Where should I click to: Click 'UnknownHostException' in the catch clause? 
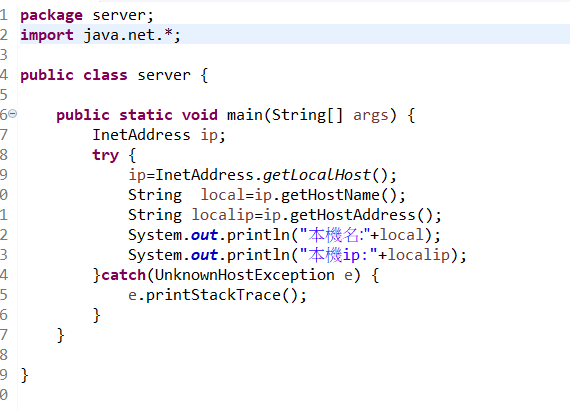pyautogui.click(x=245, y=275)
